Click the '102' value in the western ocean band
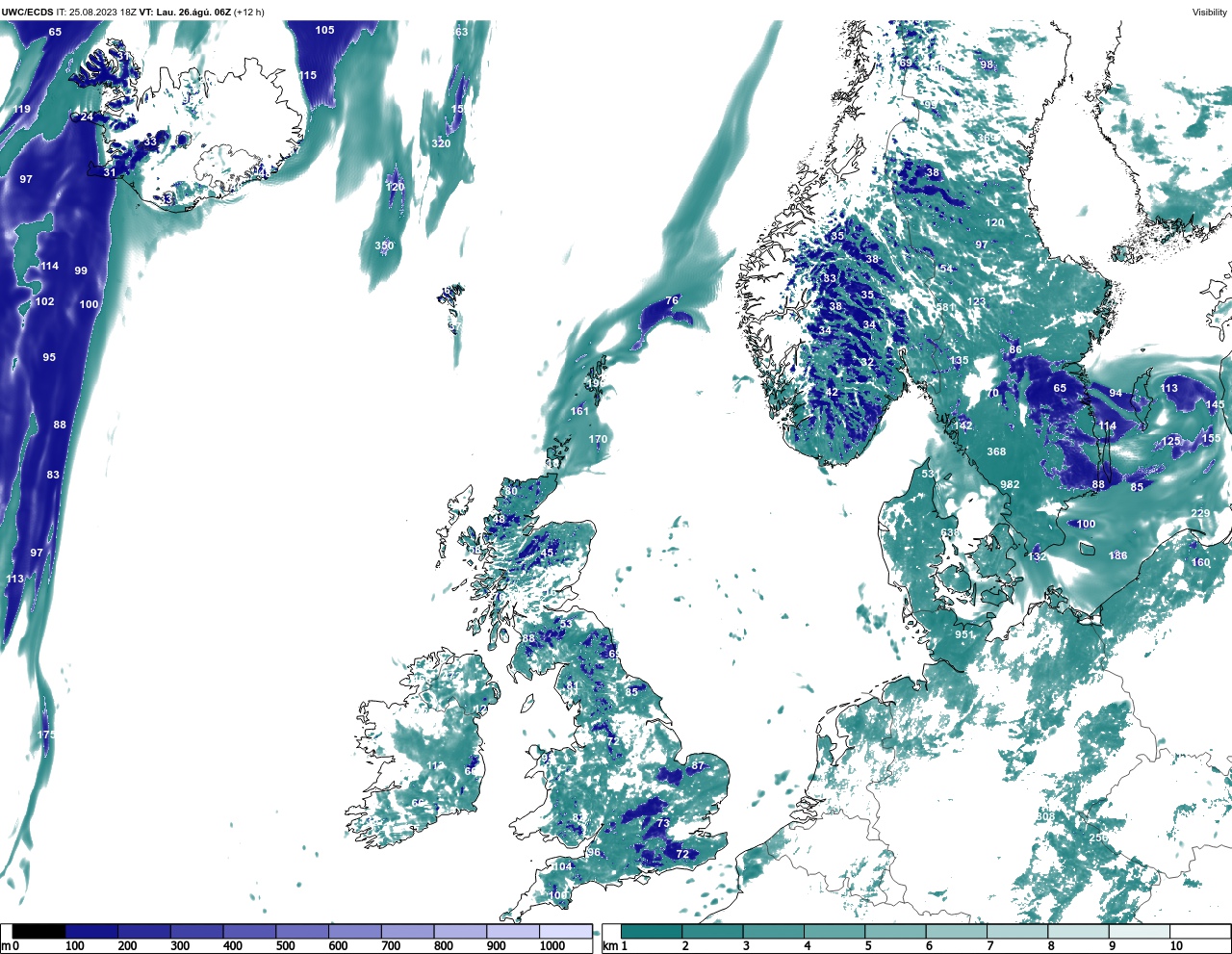Image resolution: width=1232 pixels, height=954 pixels. pyautogui.click(x=44, y=301)
